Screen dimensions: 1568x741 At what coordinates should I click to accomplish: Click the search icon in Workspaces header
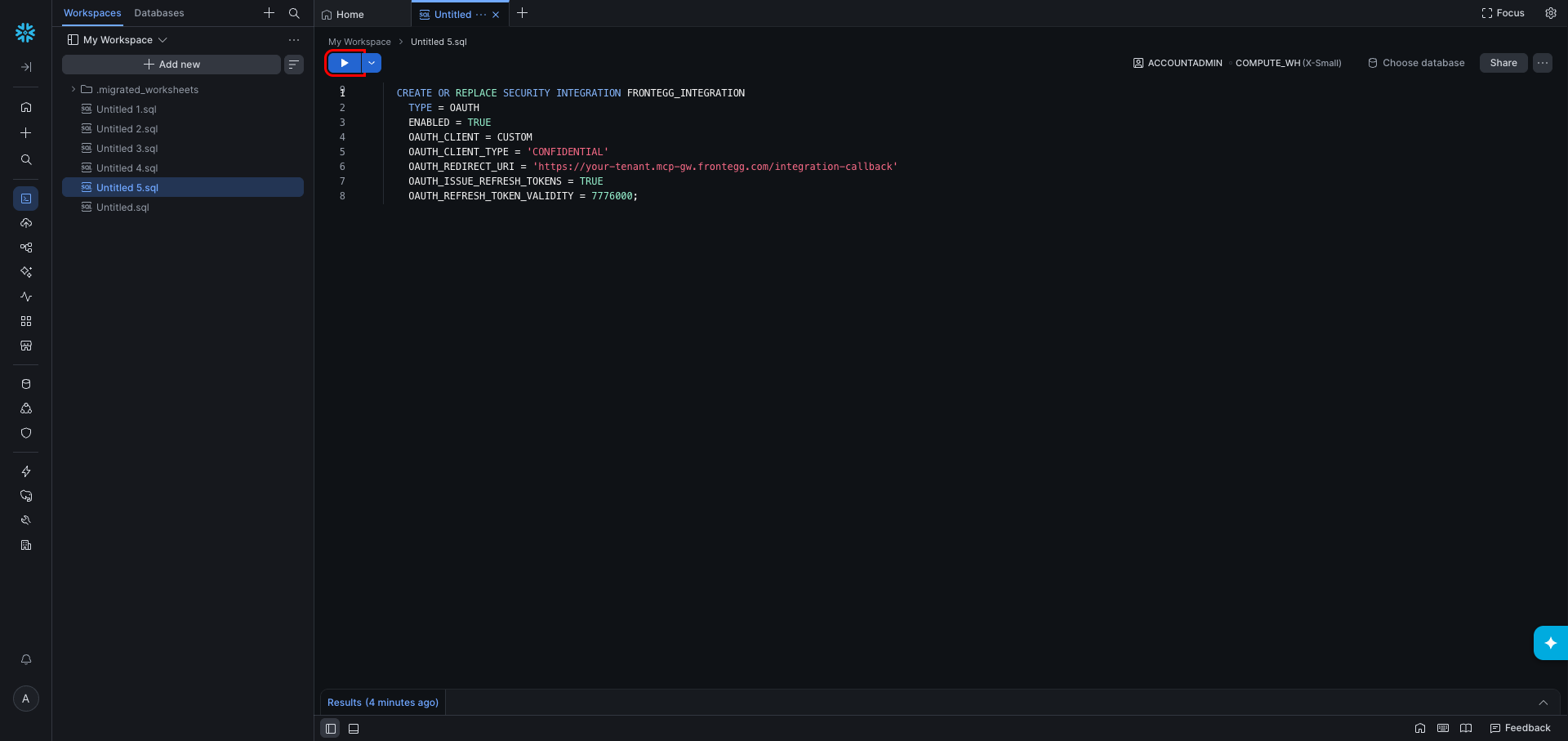tap(294, 13)
